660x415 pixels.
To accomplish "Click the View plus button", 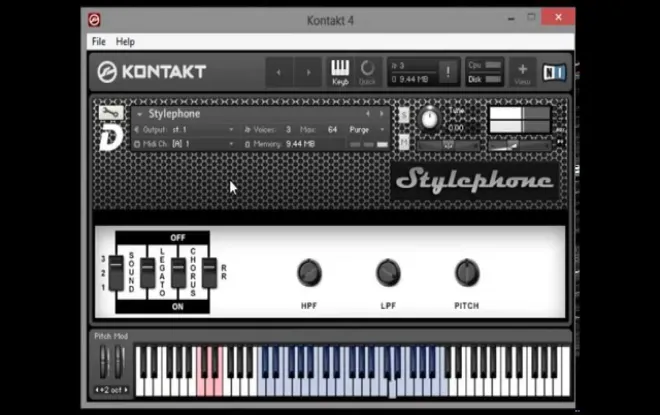I will 522,72.
